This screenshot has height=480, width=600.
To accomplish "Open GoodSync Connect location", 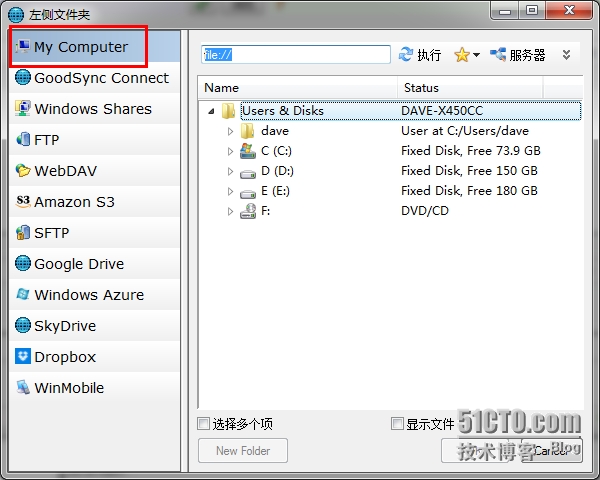I will tap(95, 78).
